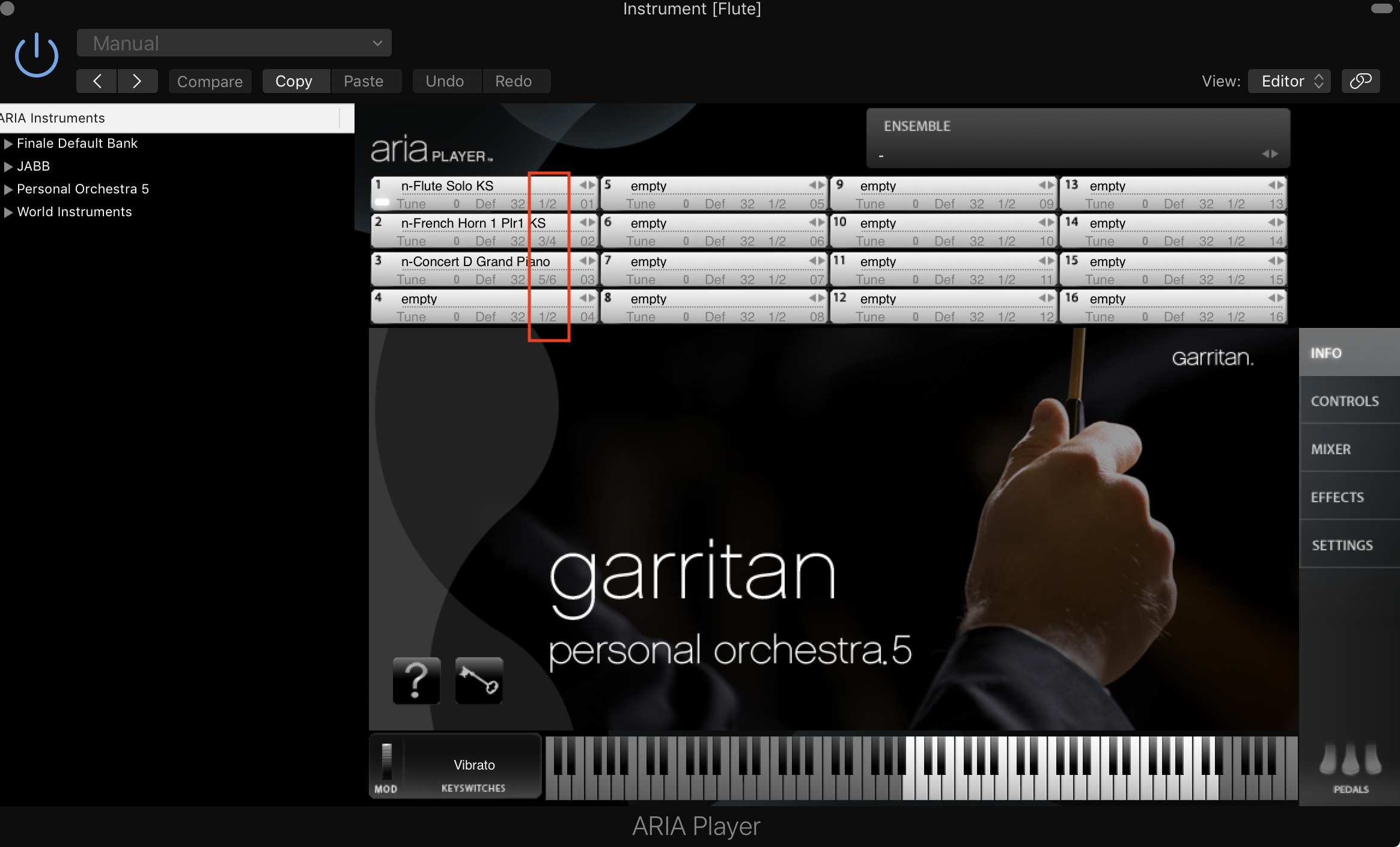1400x847 pixels.
Task: Click slot 1 Tune value
Action: (457, 204)
